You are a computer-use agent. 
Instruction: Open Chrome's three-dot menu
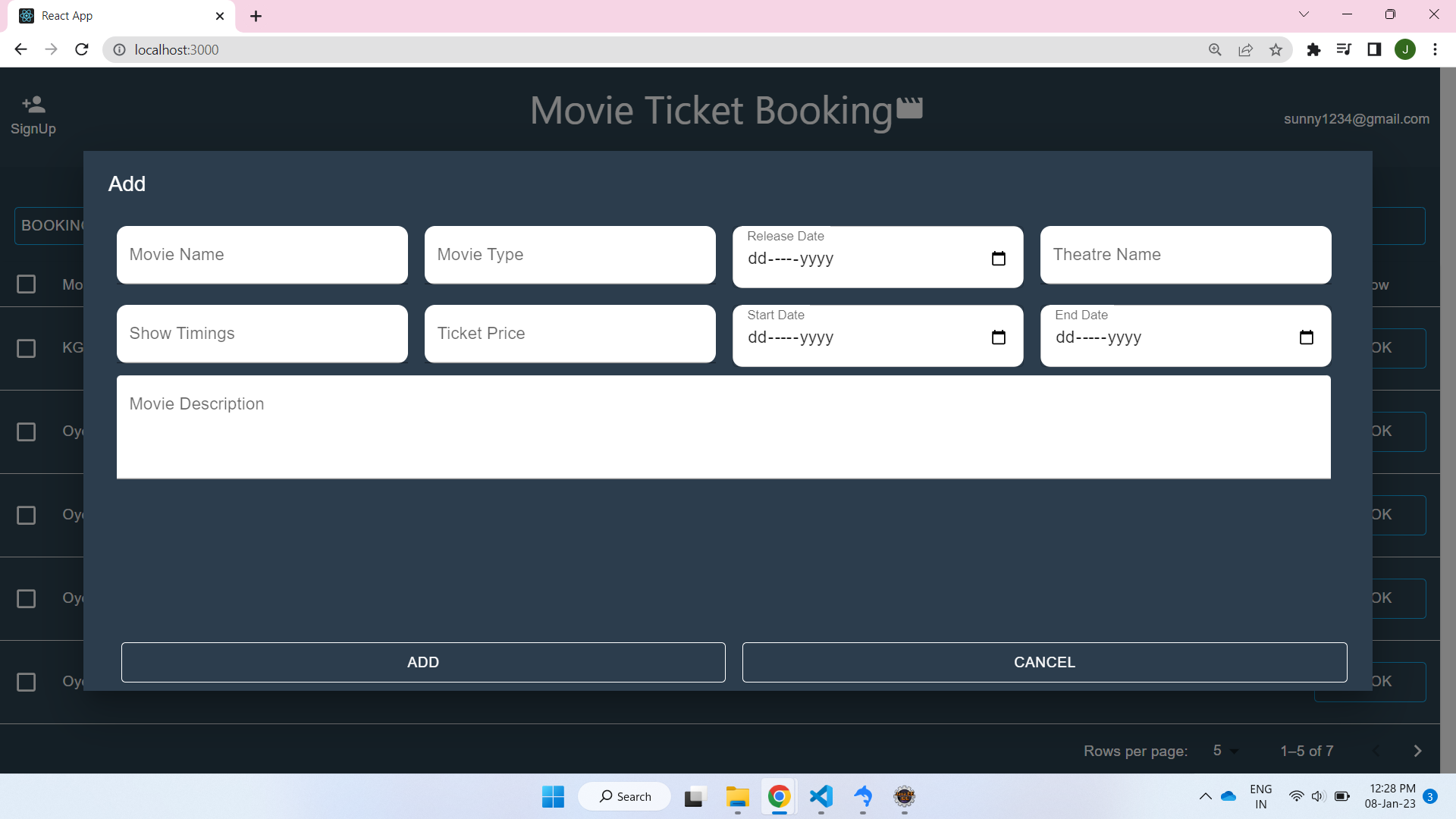click(x=1435, y=49)
